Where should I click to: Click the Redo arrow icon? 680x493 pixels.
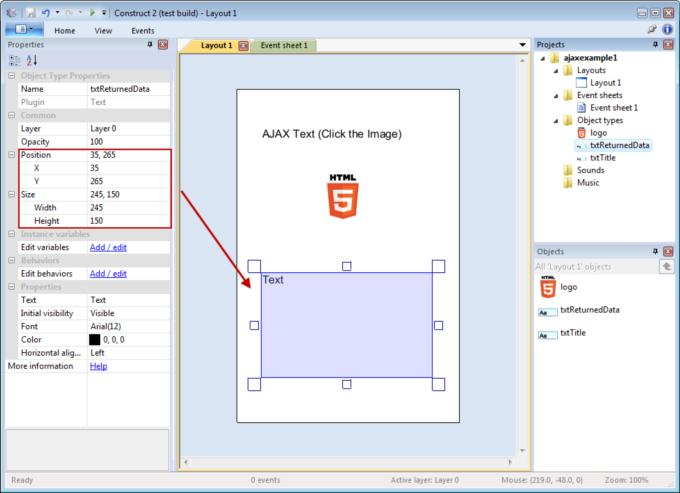(x=69, y=13)
